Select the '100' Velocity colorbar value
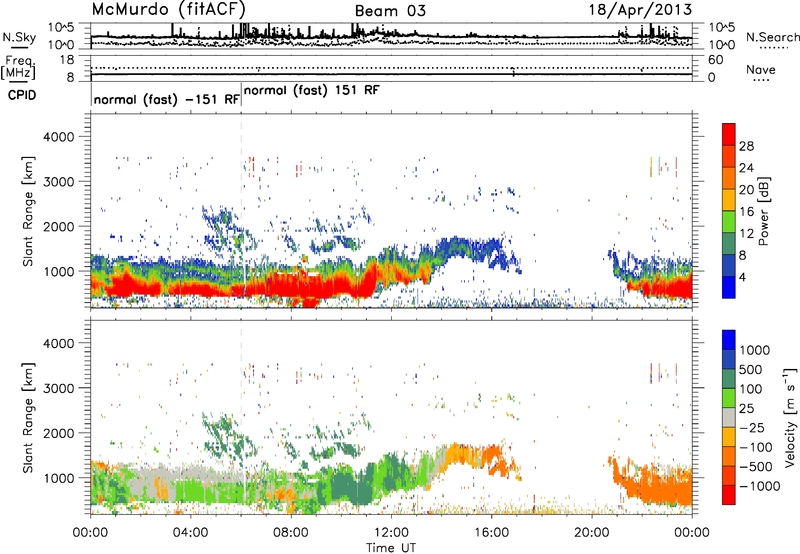This screenshot has height=554, width=800. tap(751, 389)
